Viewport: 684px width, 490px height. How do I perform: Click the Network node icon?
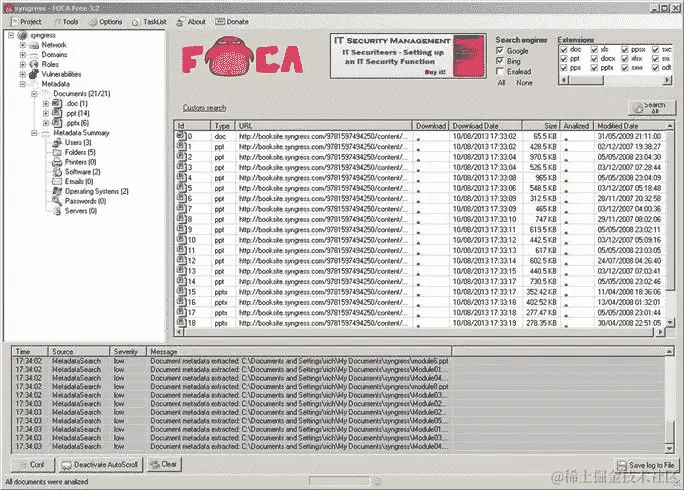pos(34,45)
